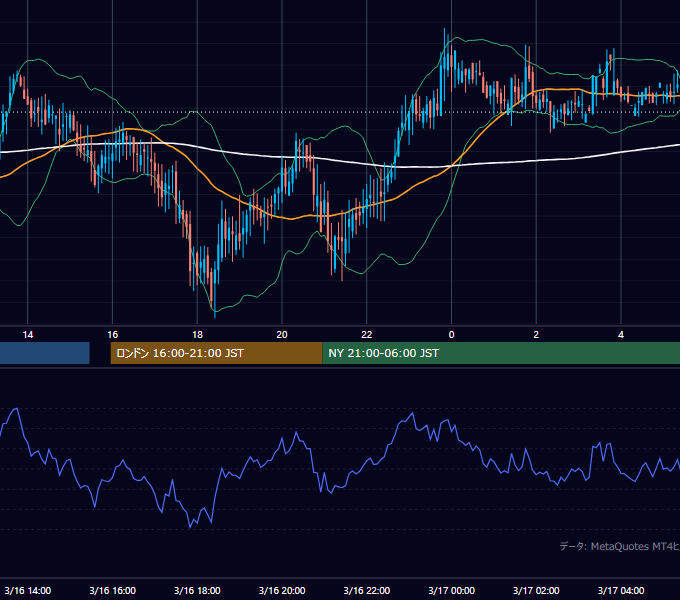Click the London 16:00-21:00 JST session bar
Image resolution: width=680 pixels, height=600 pixels.
coord(216,353)
